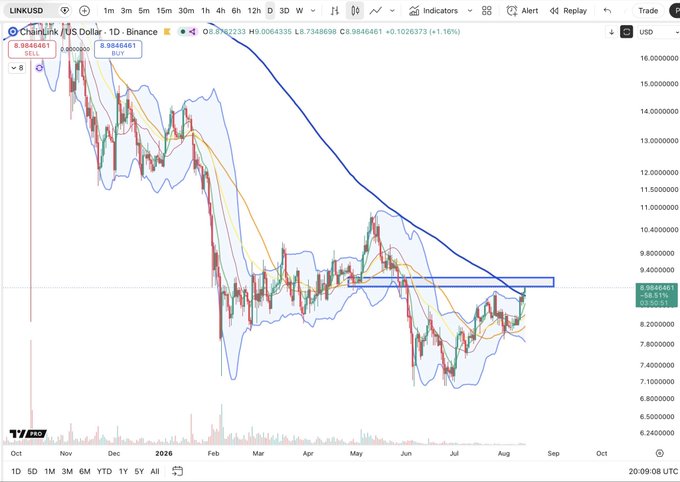
Task: Click the add symbol plus icon
Action: pyautogui.click(x=84, y=10)
